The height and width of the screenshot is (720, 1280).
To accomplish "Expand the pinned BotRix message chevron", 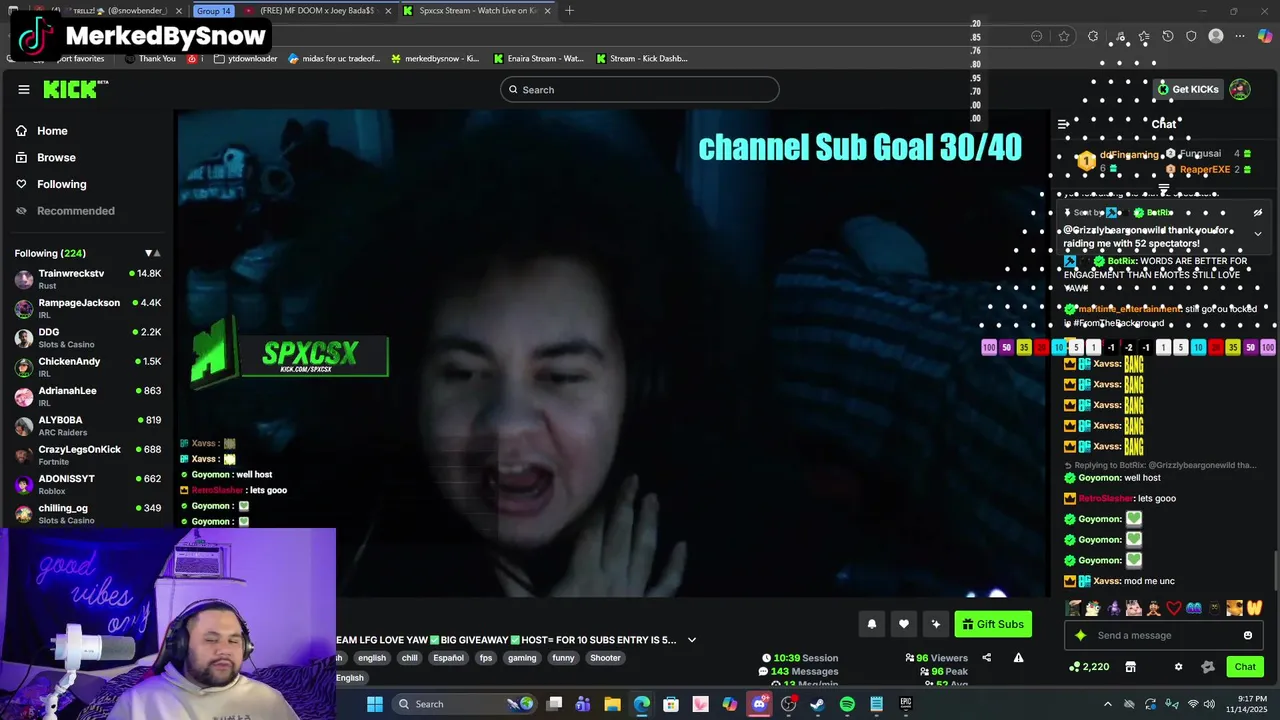I will point(1258,233).
